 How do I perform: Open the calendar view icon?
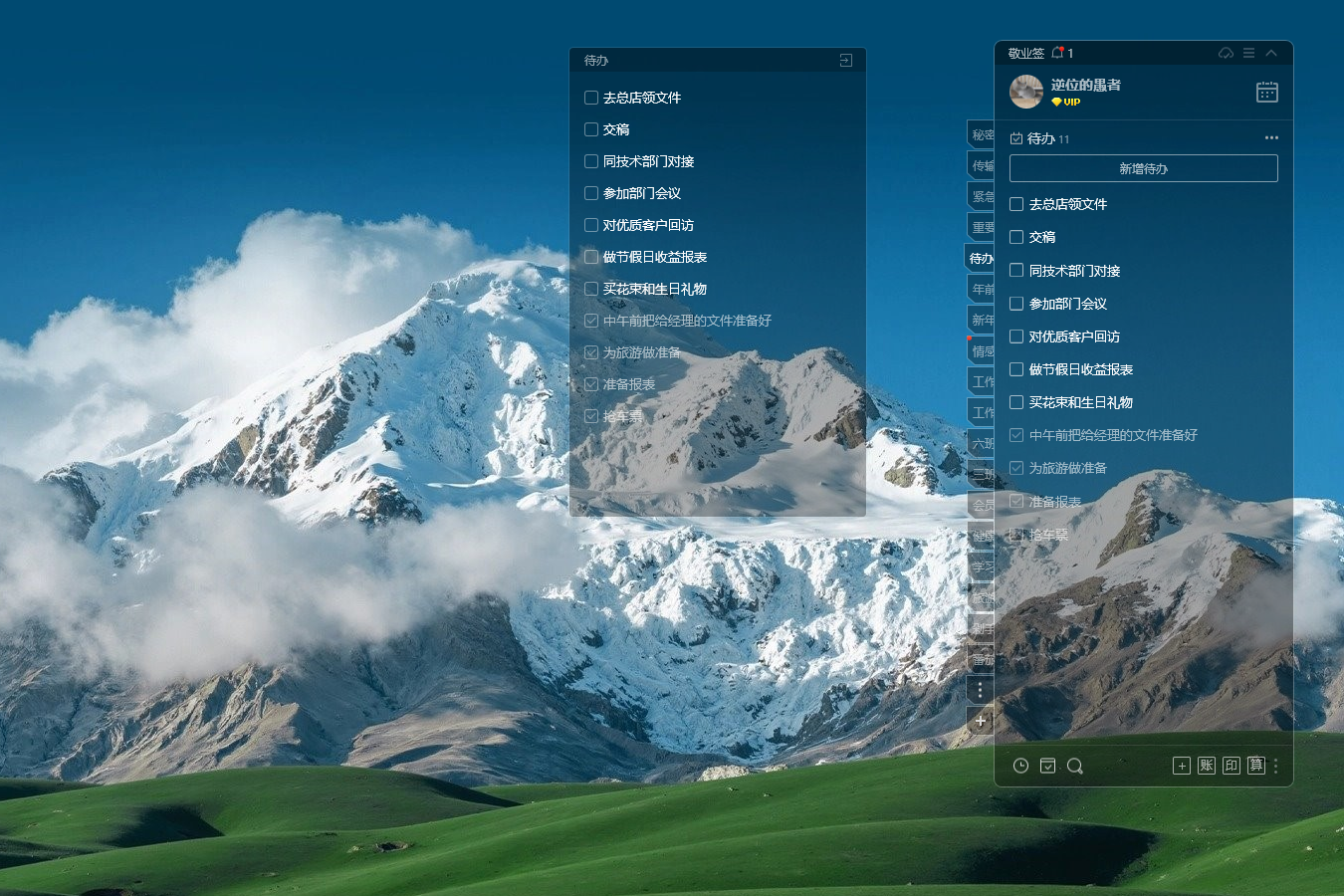click(x=1266, y=93)
